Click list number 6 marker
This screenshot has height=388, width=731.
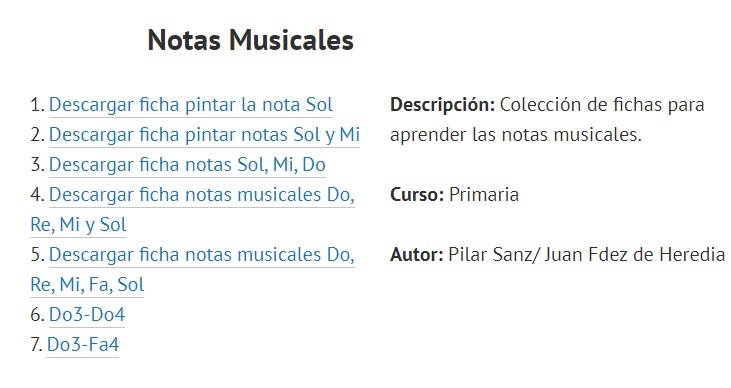(x=37, y=314)
